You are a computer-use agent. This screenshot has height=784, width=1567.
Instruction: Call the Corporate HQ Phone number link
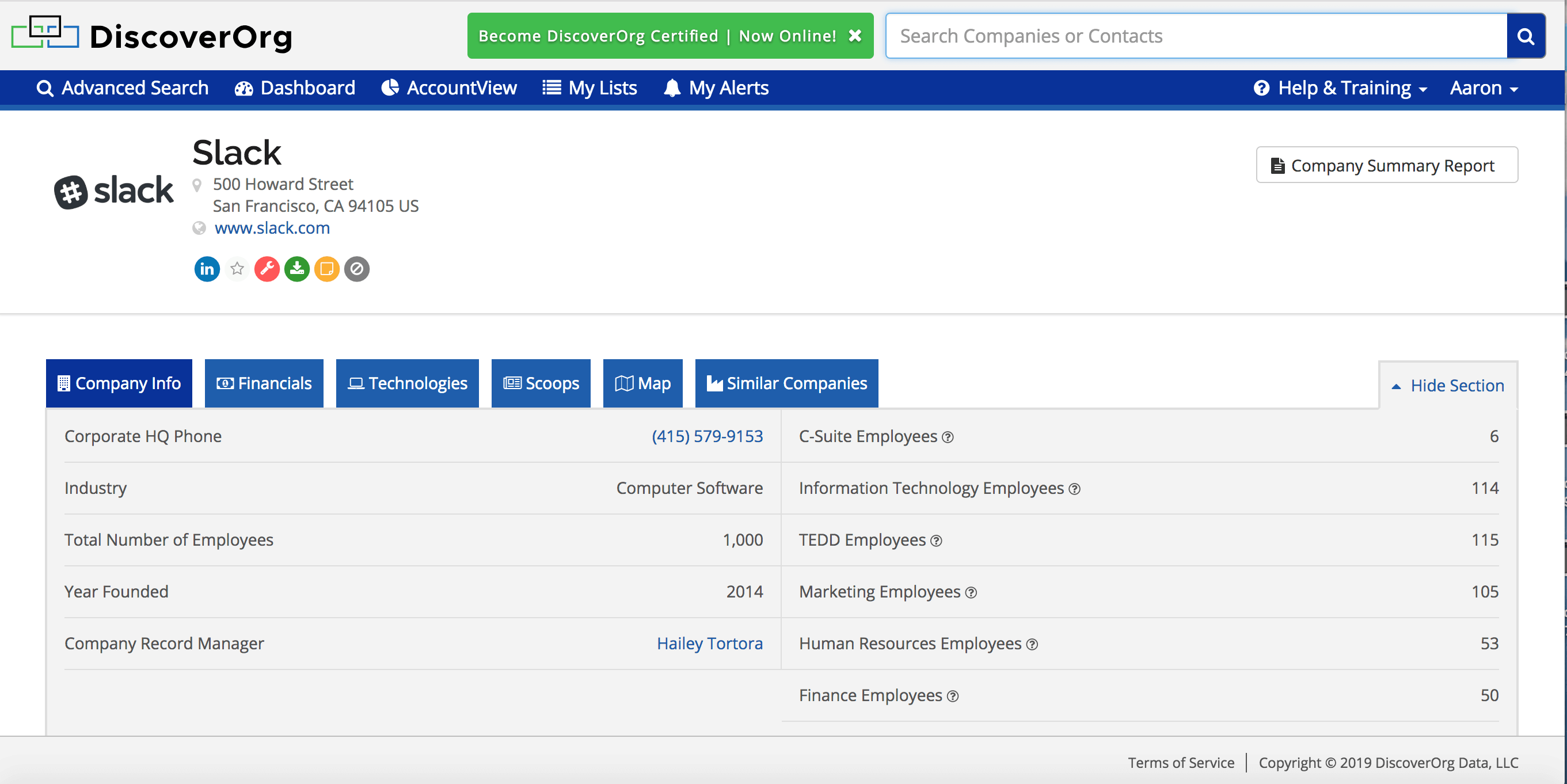pyautogui.click(x=707, y=436)
